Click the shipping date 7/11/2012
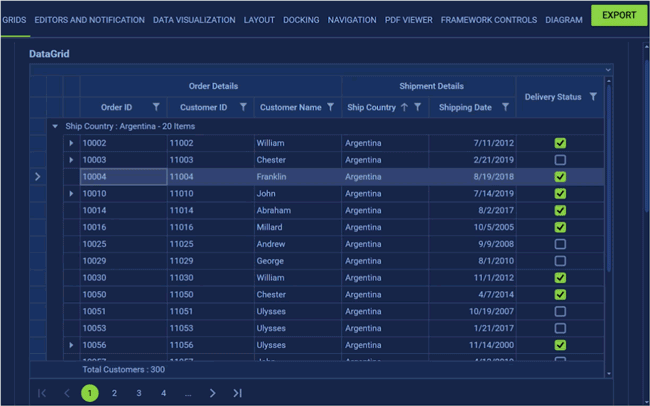 coord(472,143)
